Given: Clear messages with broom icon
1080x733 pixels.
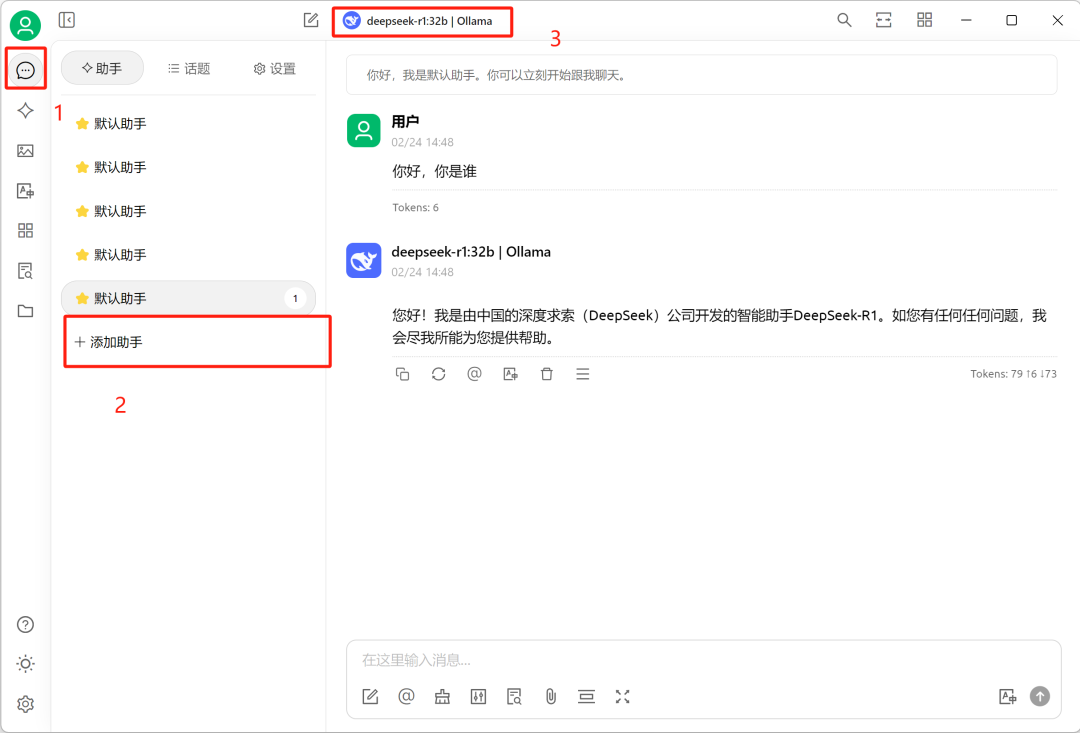Looking at the screenshot, I should 442,696.
